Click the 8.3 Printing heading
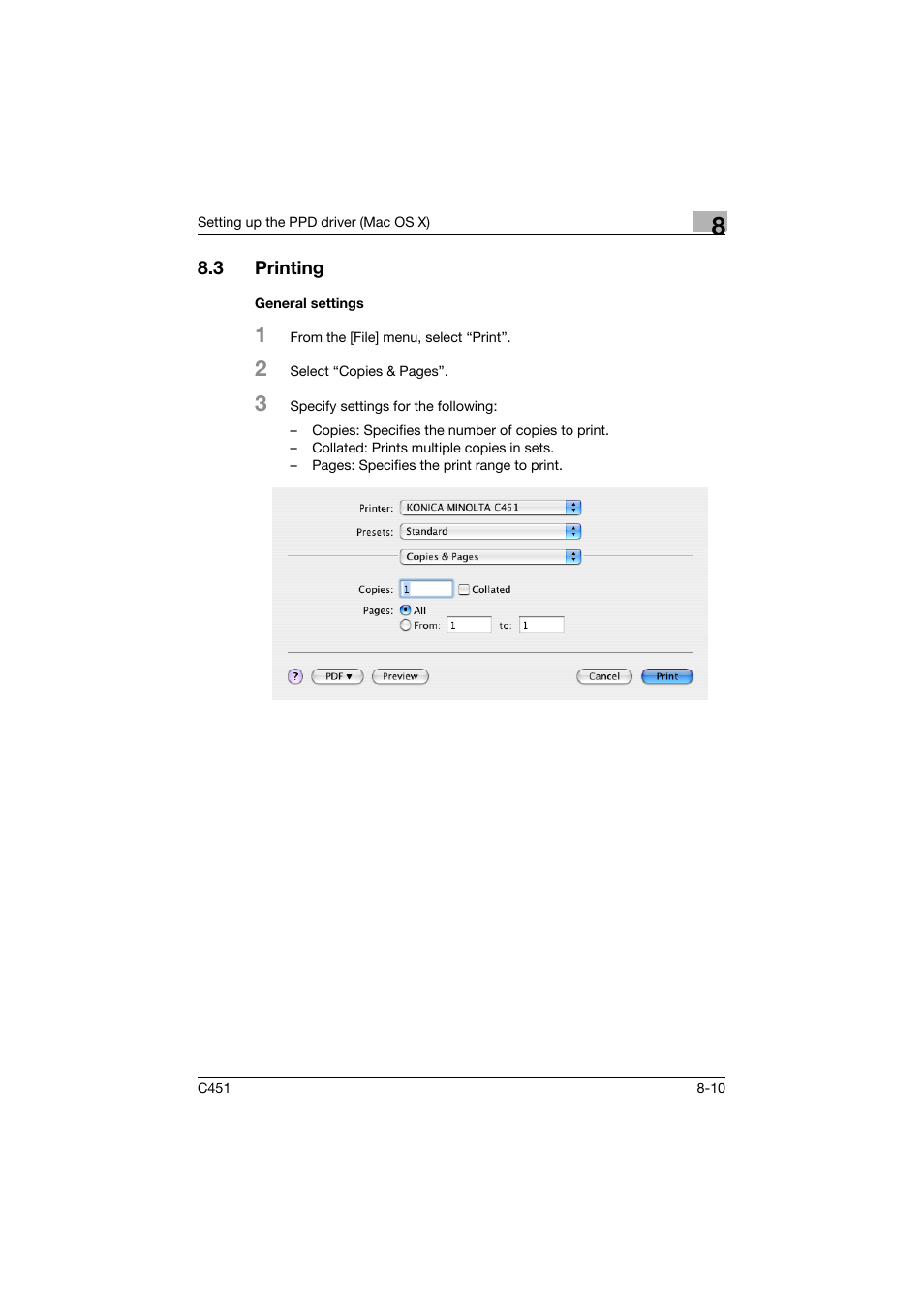 click(x=261, y=268)
